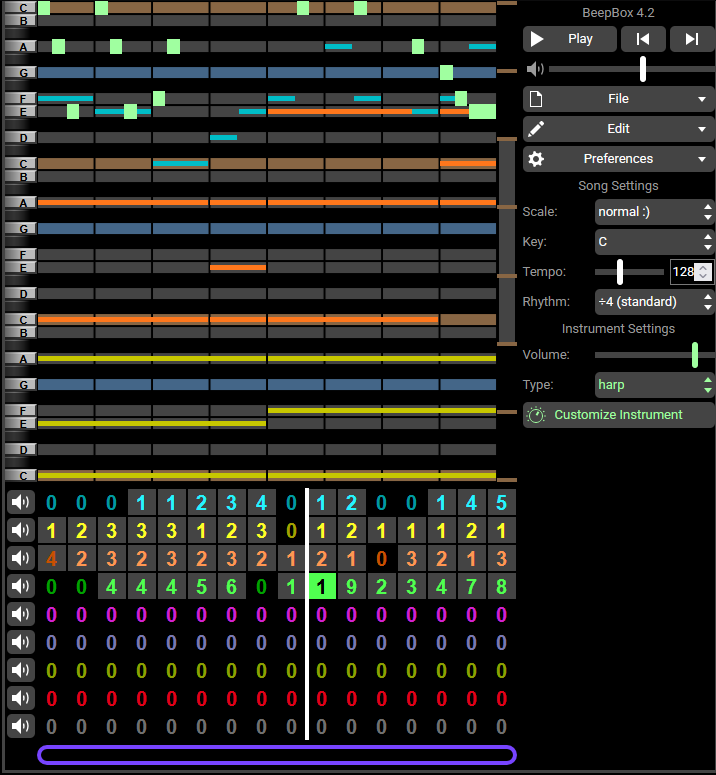Viewport: 716px width, 775px height.
Task: Skip to the next bar
Action: coord(692,39)
